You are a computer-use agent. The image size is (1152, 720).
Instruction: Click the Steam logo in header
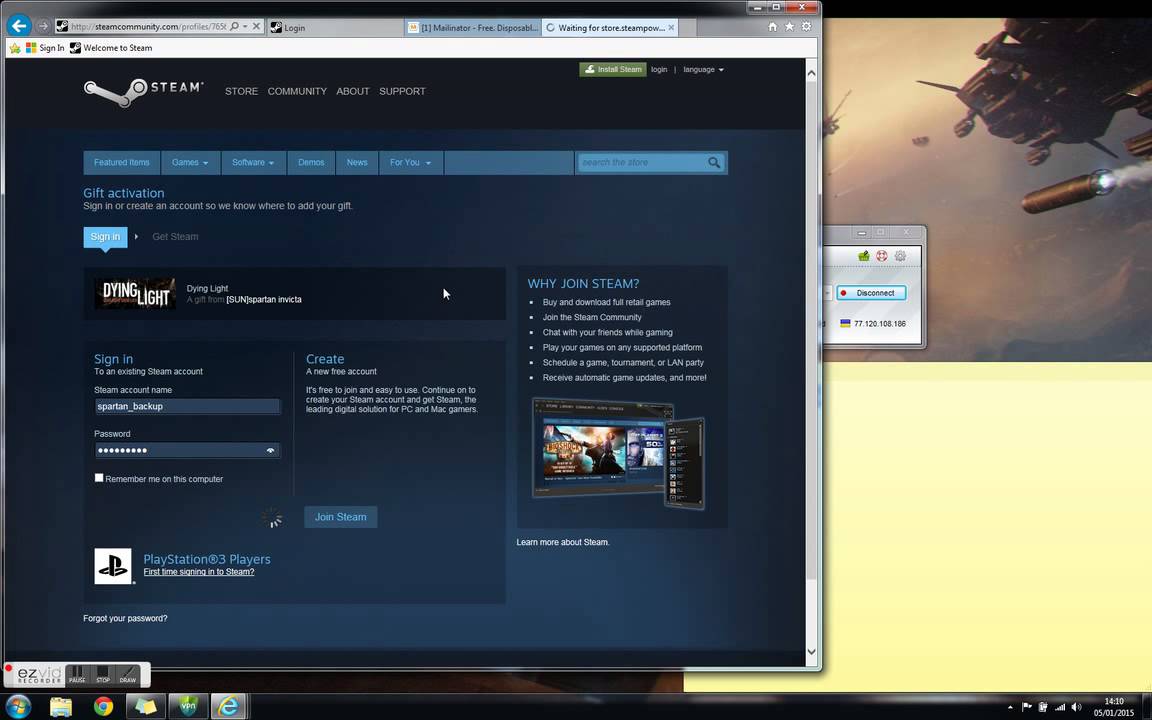click(143, 91)
